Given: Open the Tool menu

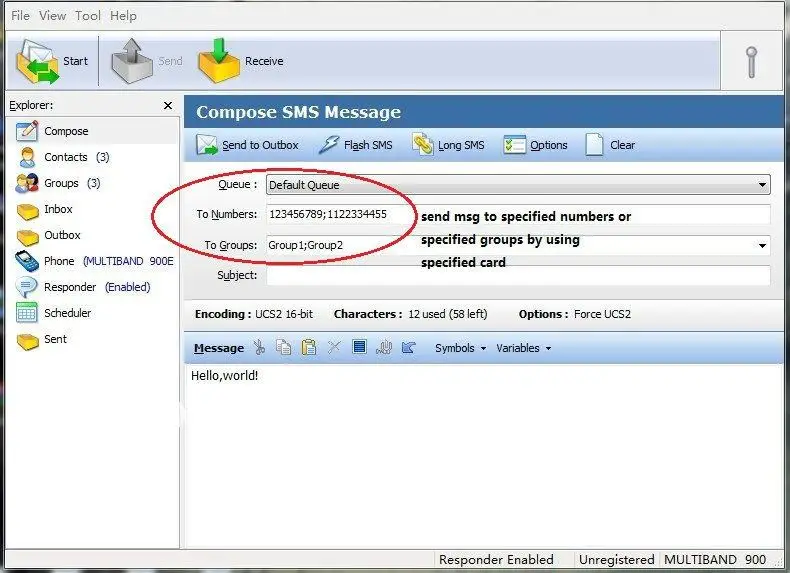Looking at the screenshot, I should pyautogui.click(x=88, y=16).
